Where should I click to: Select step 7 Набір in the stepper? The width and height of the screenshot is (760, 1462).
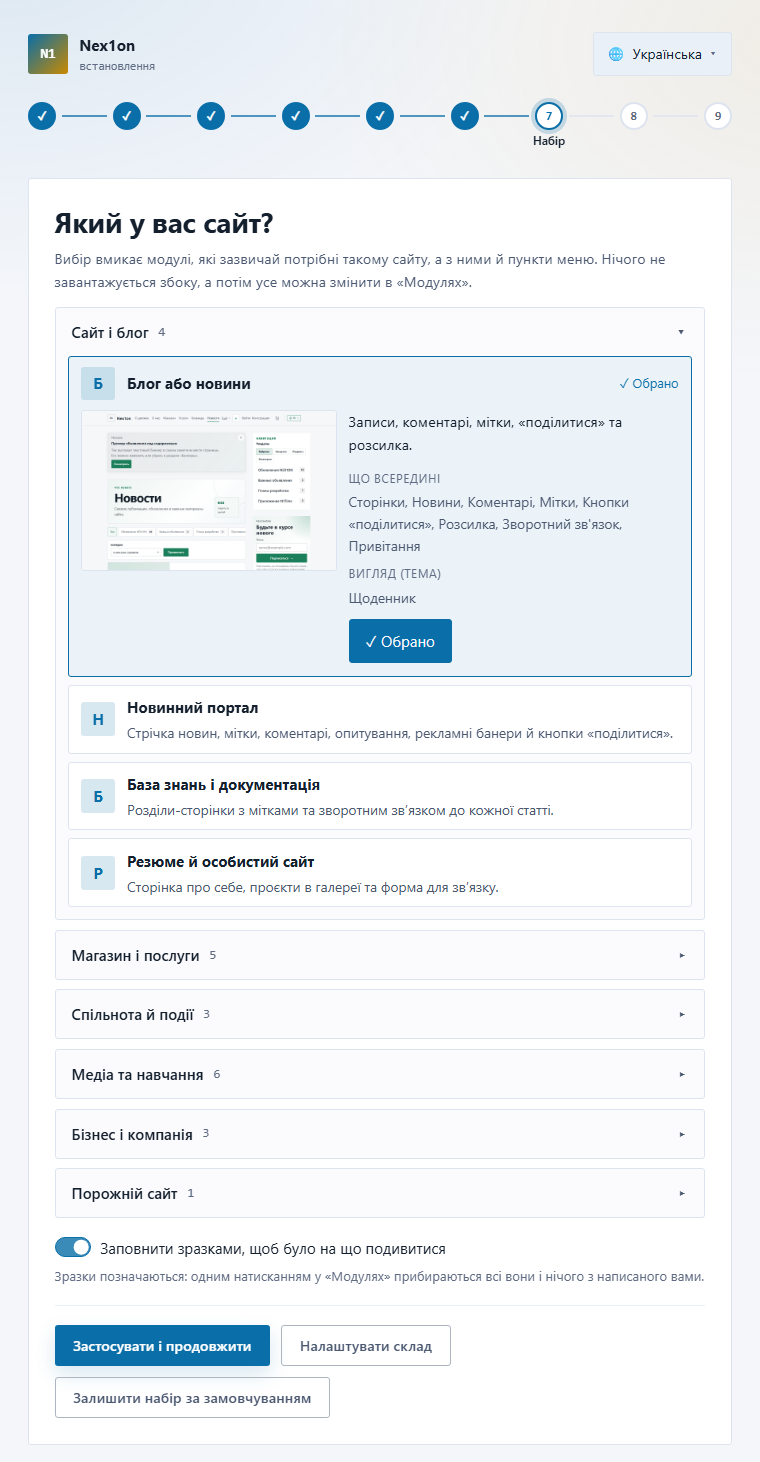(x=549, y=116)
